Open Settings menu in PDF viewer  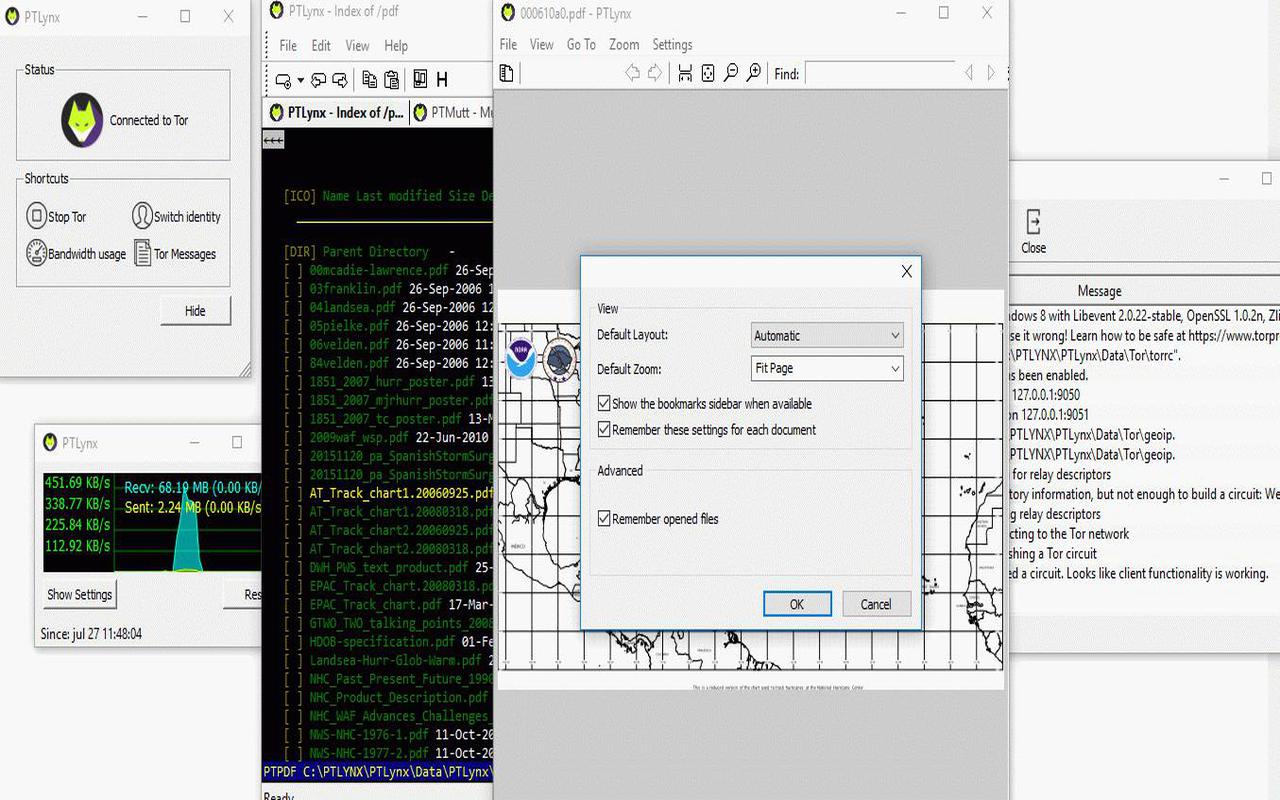tap(672, 45)
